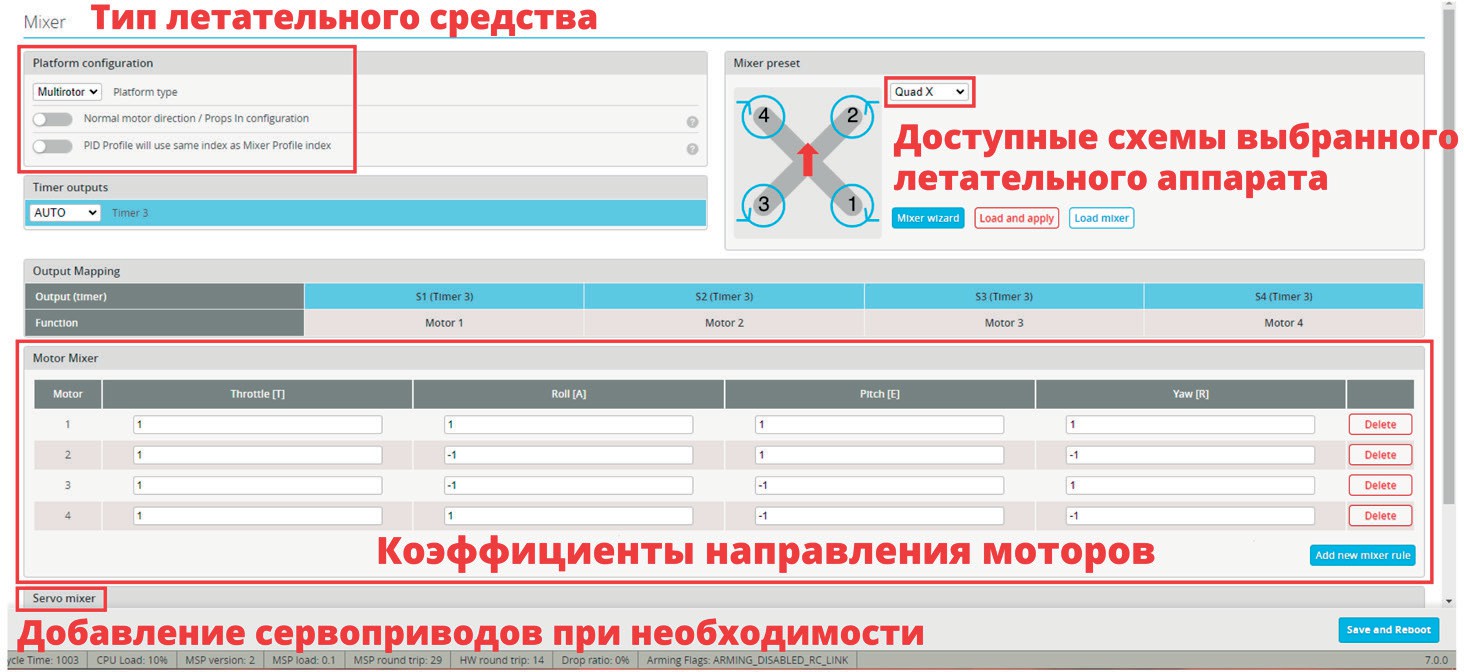The height and width of the screenshot is (672, 1464).
Task: Toggle PID Profile same index switch
Action: coord(53,146)
